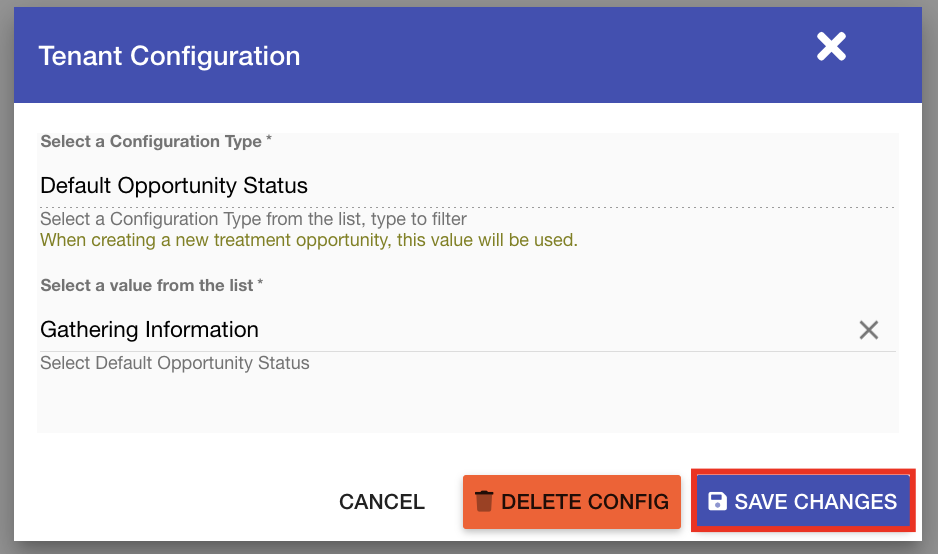Open the Configuration Type dropdown
This screenshot has width=938, height=554.
point(466,186)
